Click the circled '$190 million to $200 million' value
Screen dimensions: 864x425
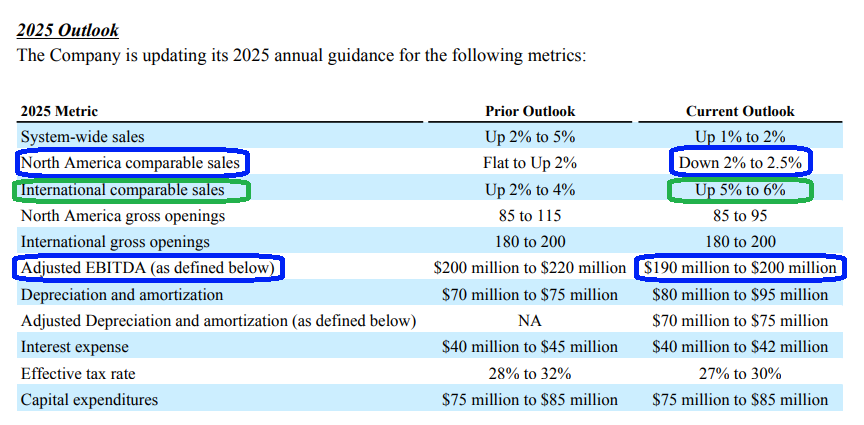(740, 268)
